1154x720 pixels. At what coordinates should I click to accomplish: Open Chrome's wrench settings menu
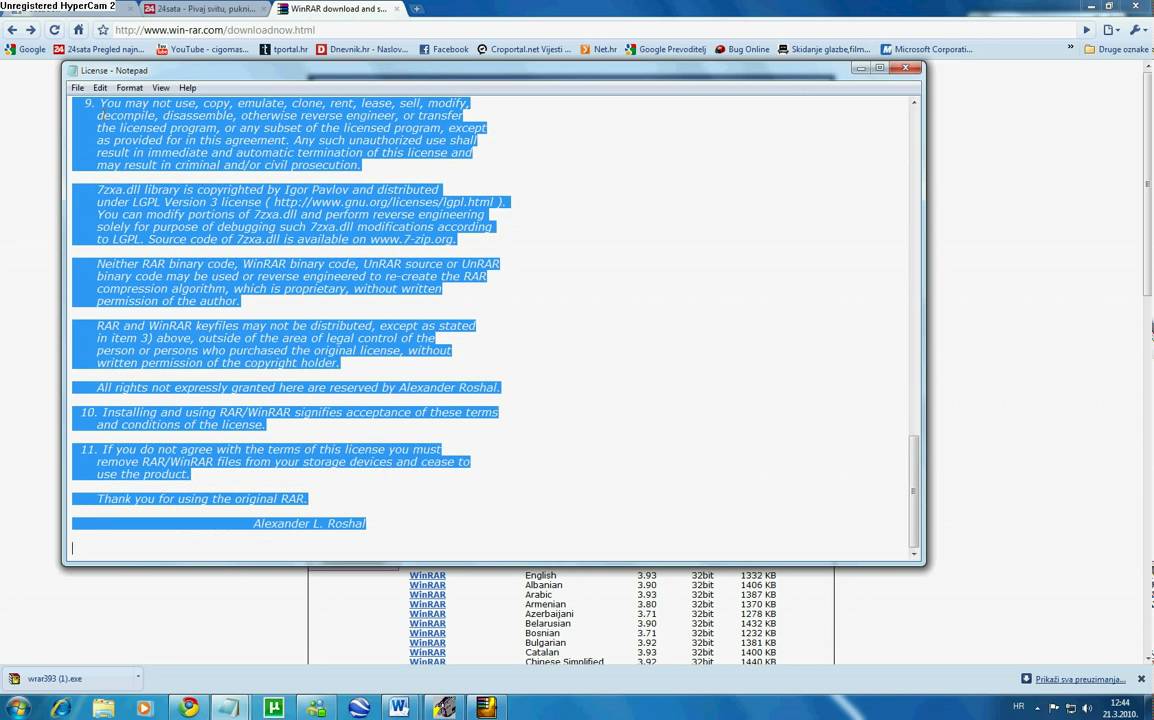[x=1138, y=30]
